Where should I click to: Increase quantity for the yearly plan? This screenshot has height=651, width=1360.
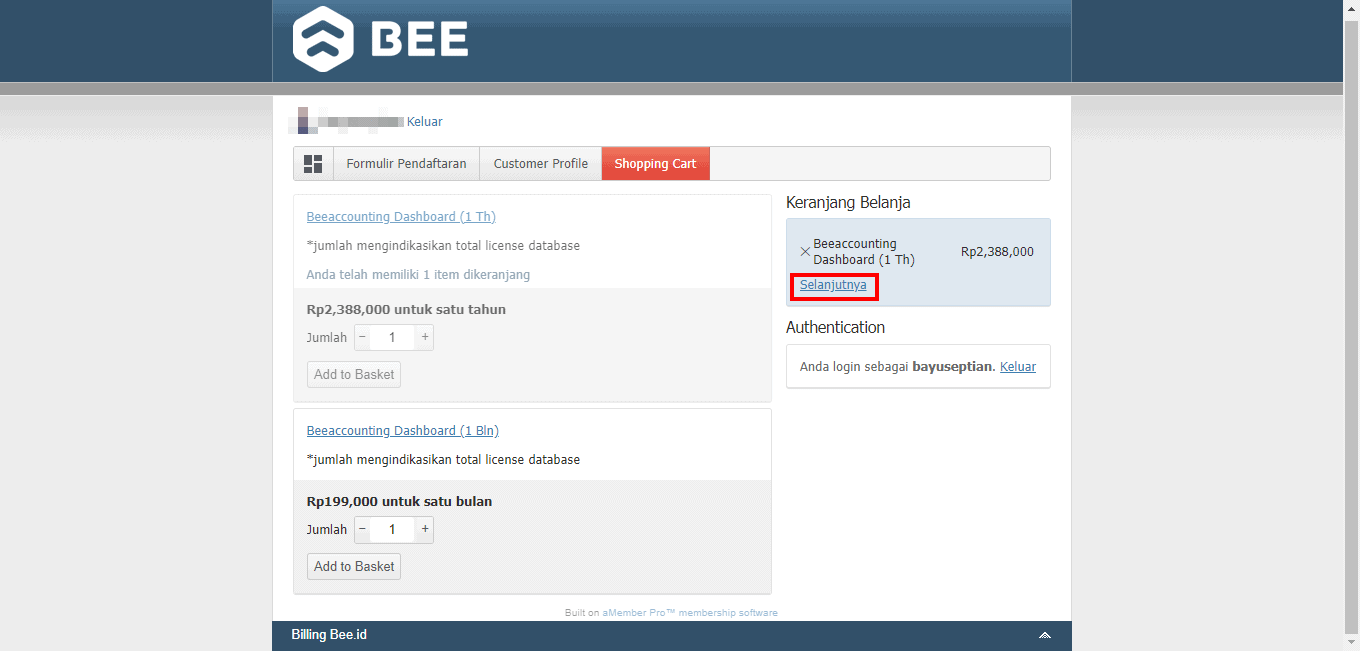[x=425, y=337]
